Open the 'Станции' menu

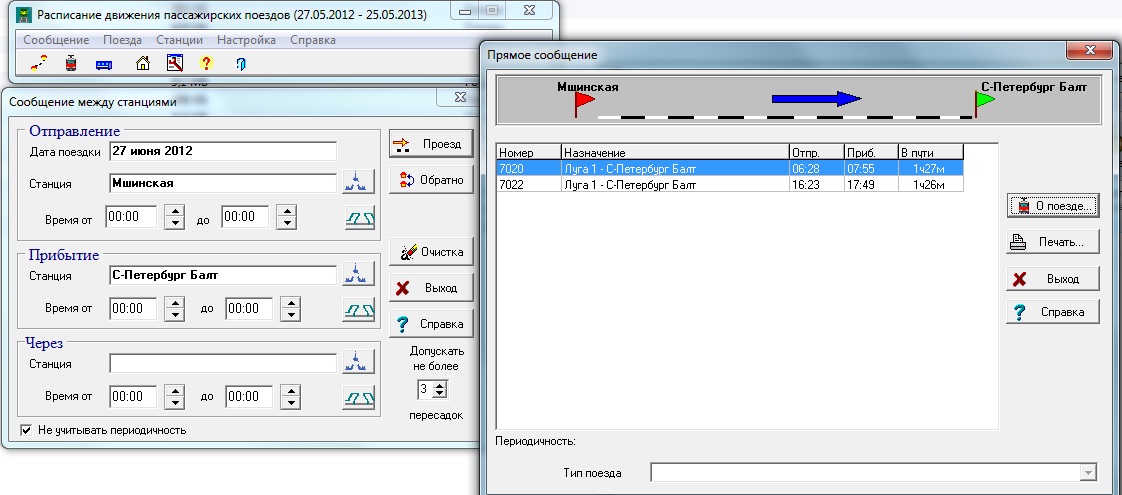[x=180, y=40]
